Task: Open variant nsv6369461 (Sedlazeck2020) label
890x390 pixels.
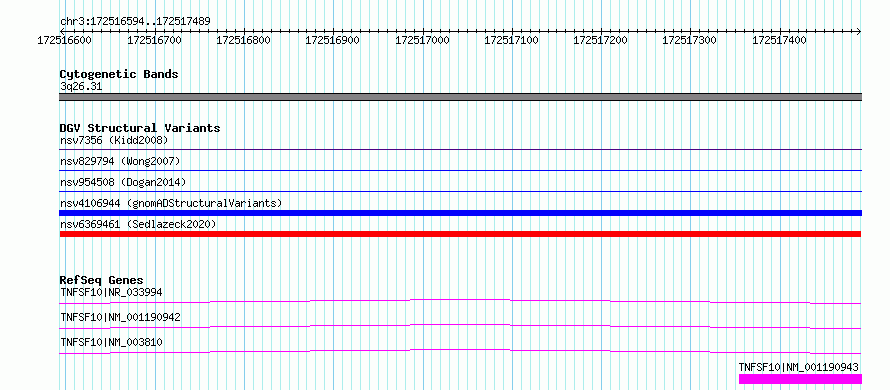Action: (138, 224)
